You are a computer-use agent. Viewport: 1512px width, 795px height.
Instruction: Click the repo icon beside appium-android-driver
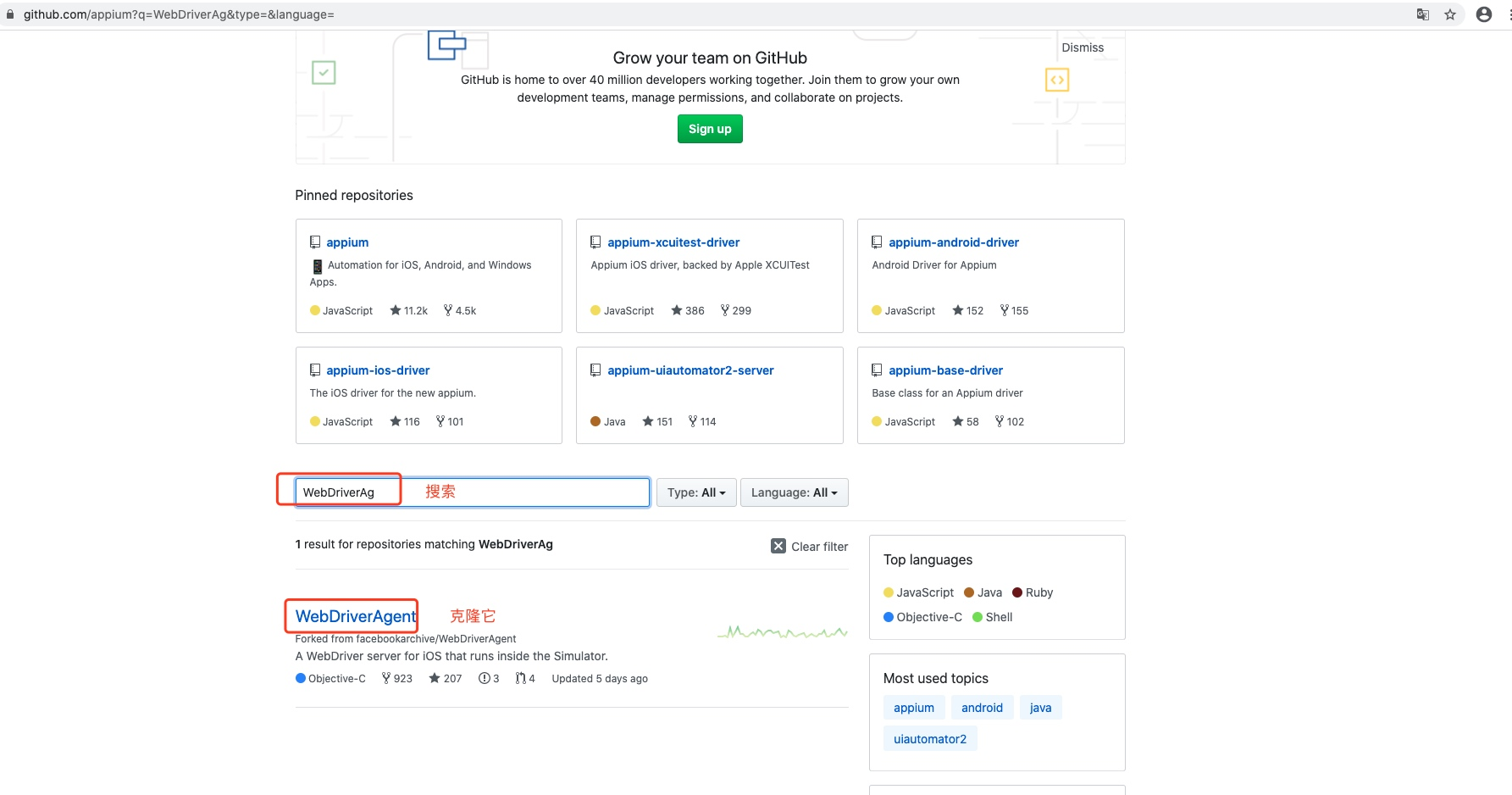click(x=877, y=242)
